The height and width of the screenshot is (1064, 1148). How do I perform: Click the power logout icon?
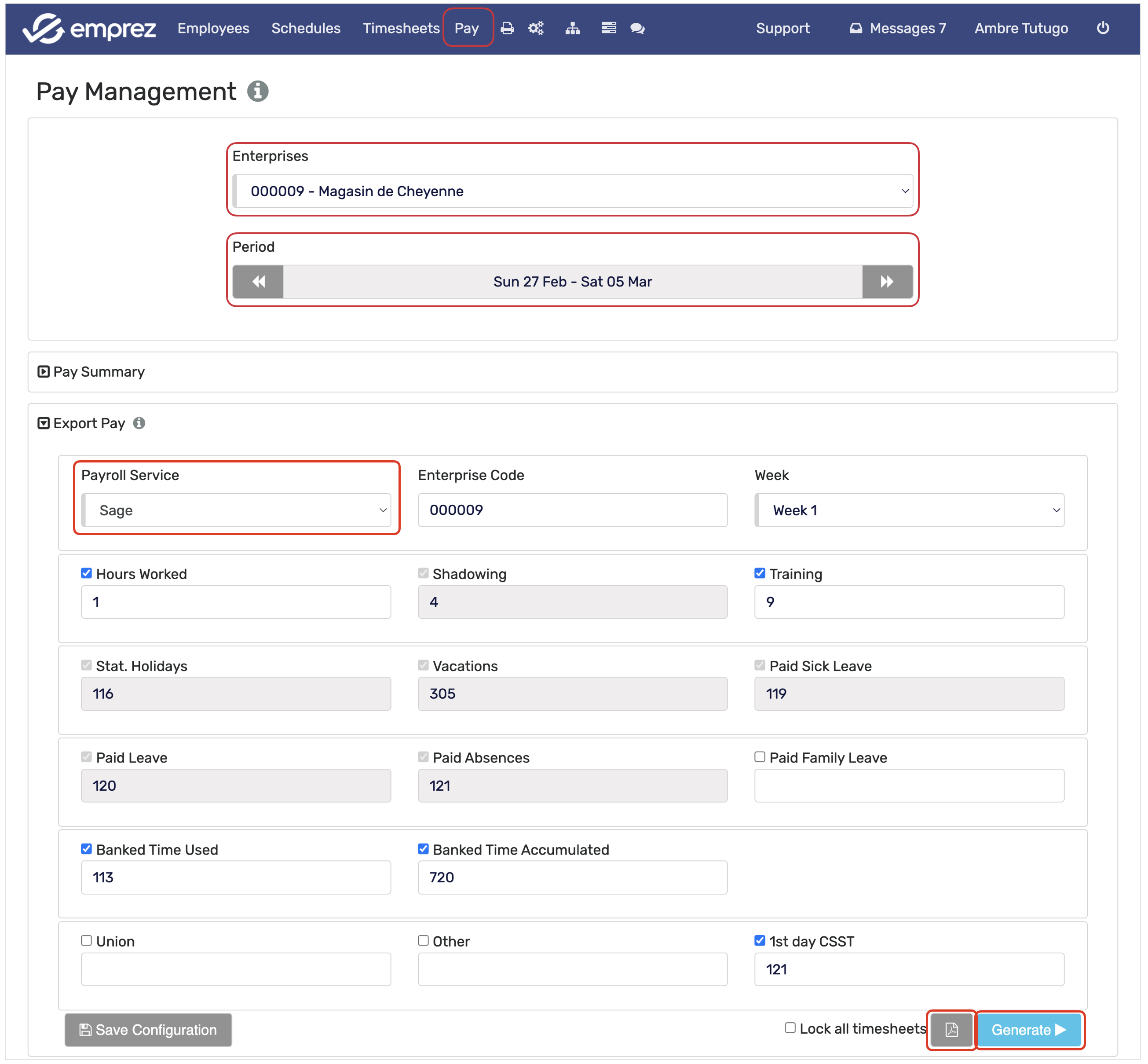pos(1103,28)
